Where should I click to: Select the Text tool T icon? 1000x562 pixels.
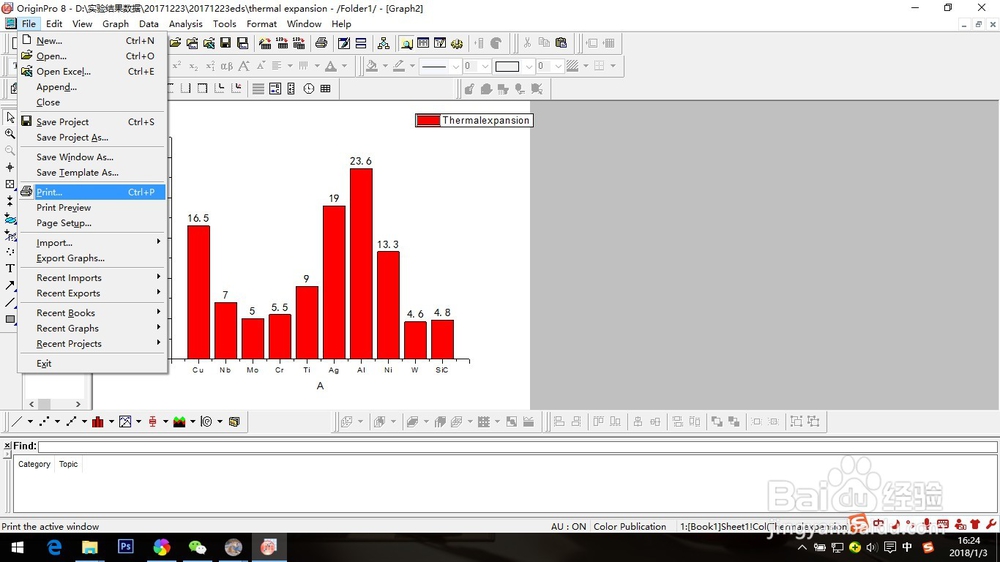pos(10,268)
